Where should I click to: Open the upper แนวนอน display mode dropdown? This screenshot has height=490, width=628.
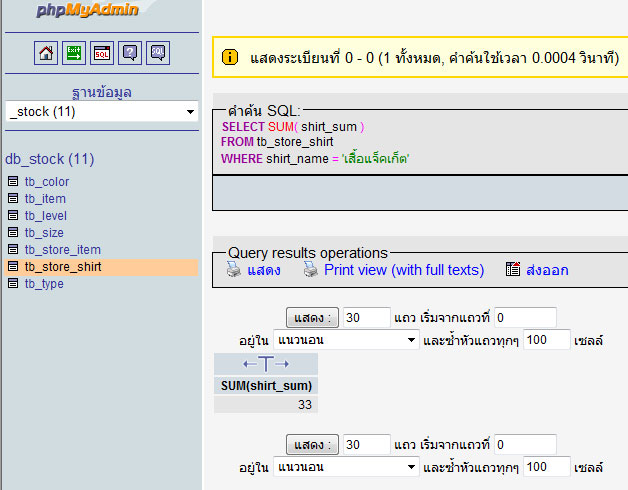click(346, 340)
